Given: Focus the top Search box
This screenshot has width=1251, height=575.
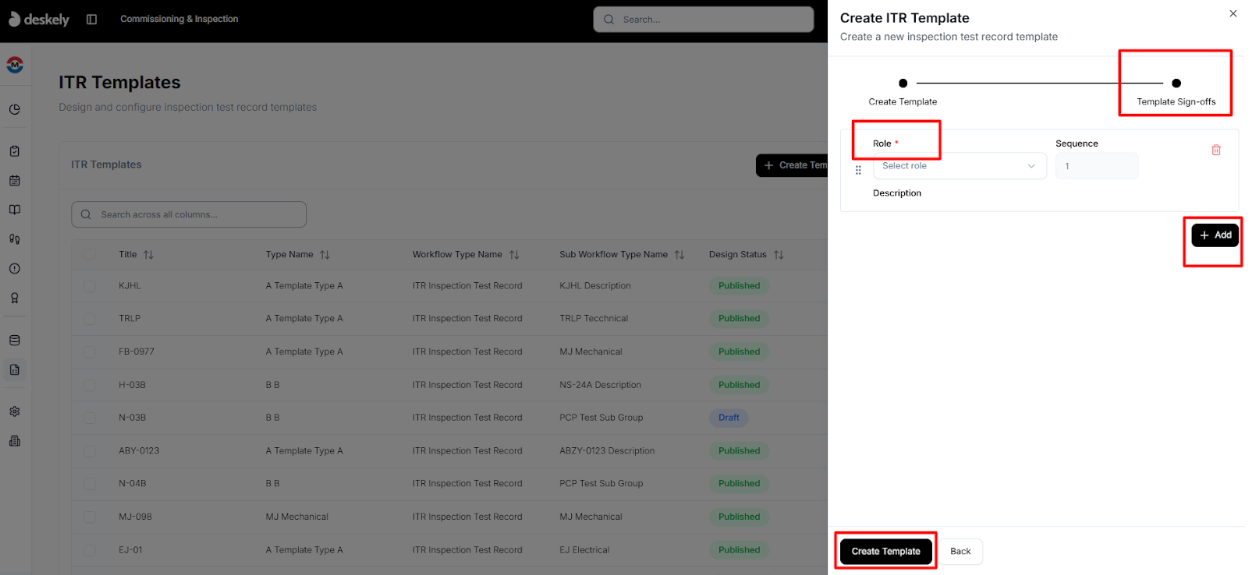Looking at the screenshot, I should click(x=703, y=20).
